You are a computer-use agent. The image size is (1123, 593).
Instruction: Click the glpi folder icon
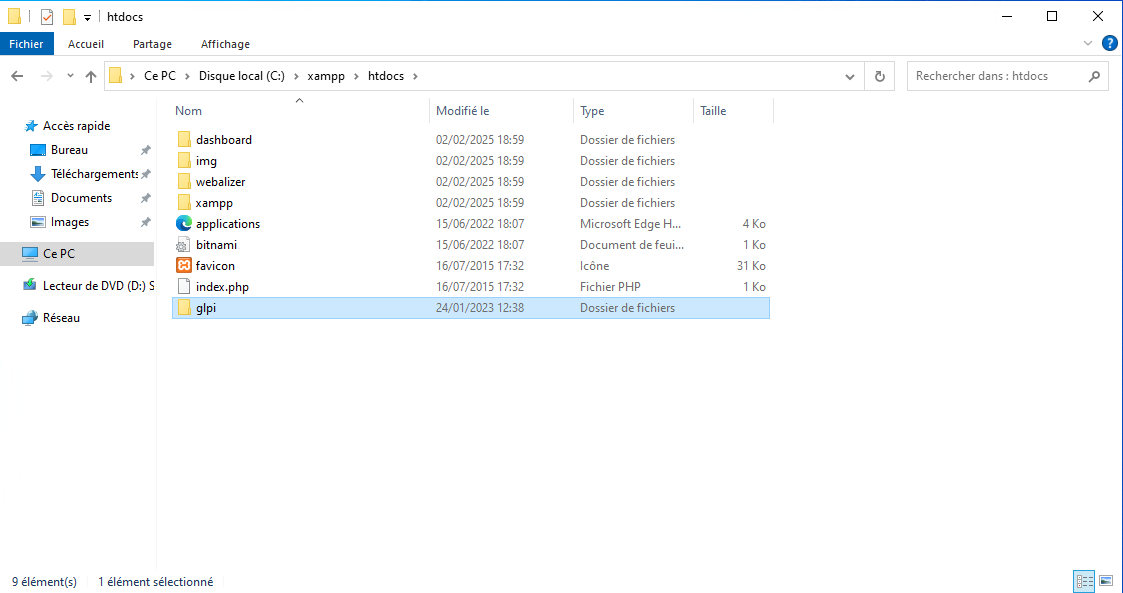[184, 308]
